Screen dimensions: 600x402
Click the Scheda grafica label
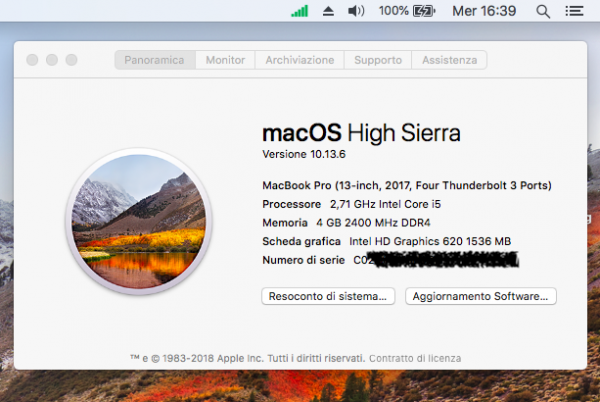(x=301, y=241)
